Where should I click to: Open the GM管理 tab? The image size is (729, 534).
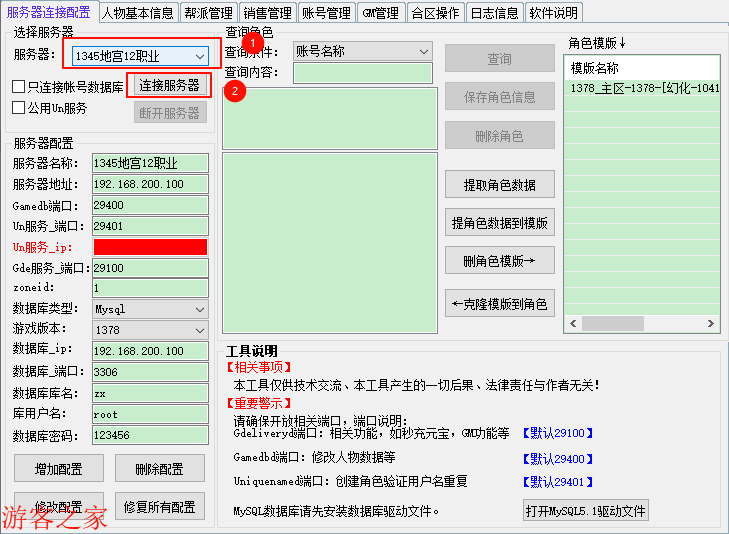(x=379, y=13)
